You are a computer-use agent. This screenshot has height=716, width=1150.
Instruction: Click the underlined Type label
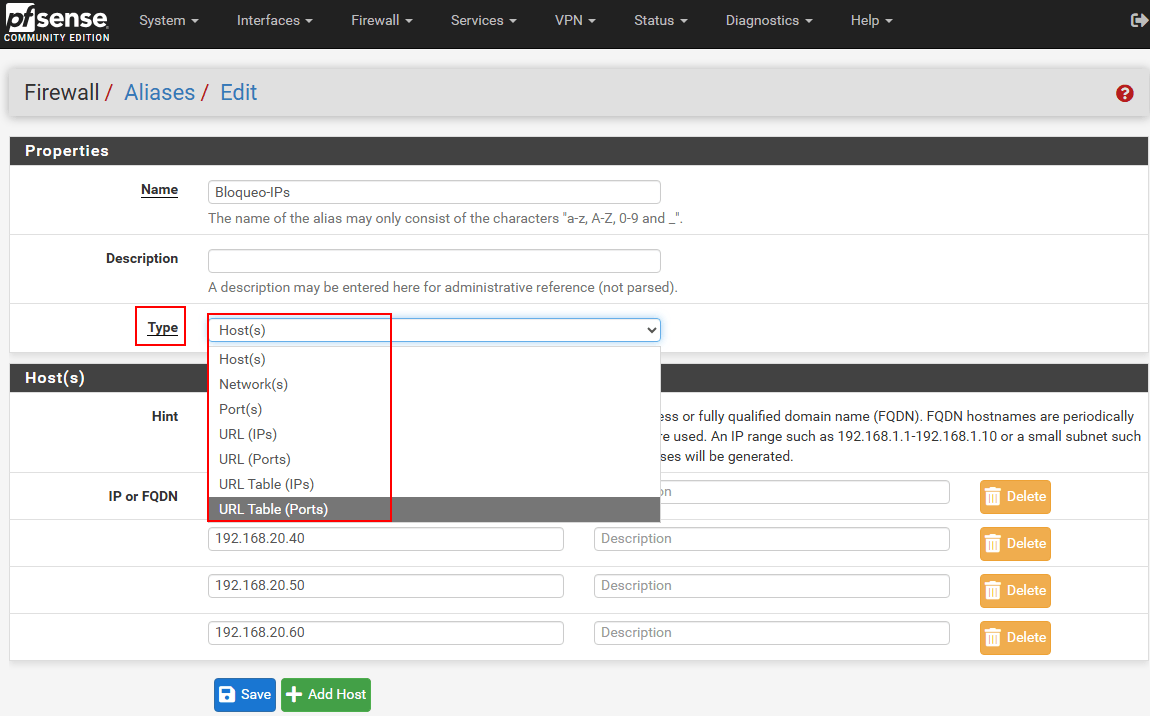click(162, 327)
